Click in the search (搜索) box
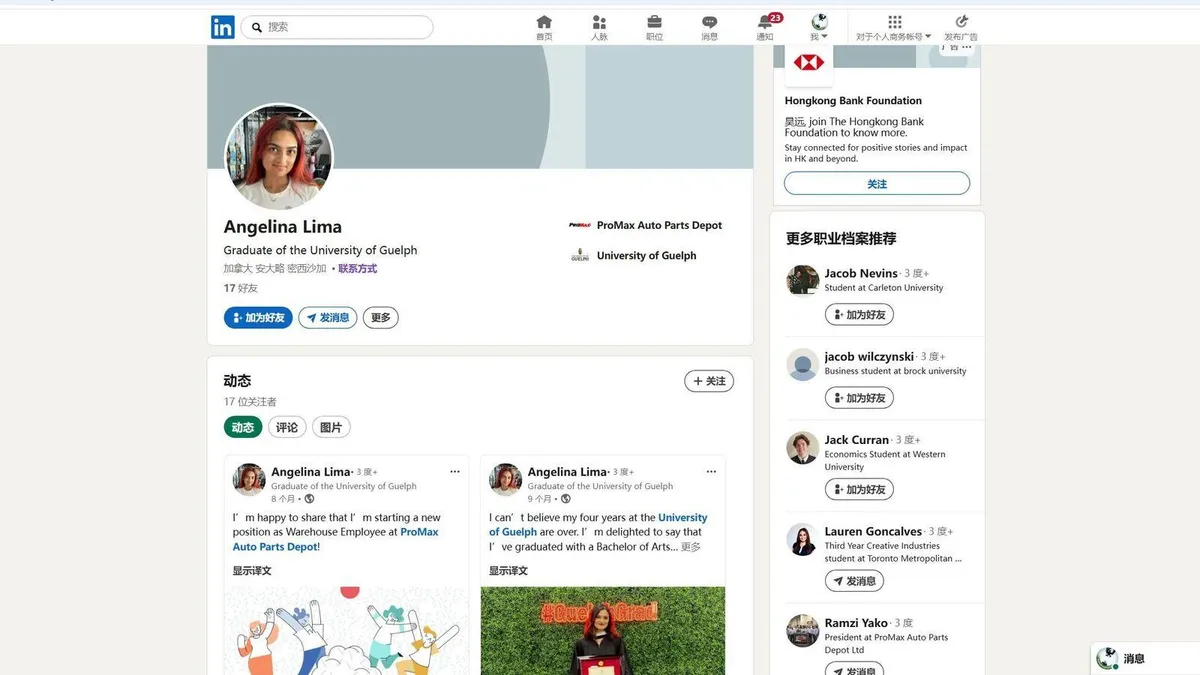Viewport: 1200px width, 675px height. (x=337, y=27)
